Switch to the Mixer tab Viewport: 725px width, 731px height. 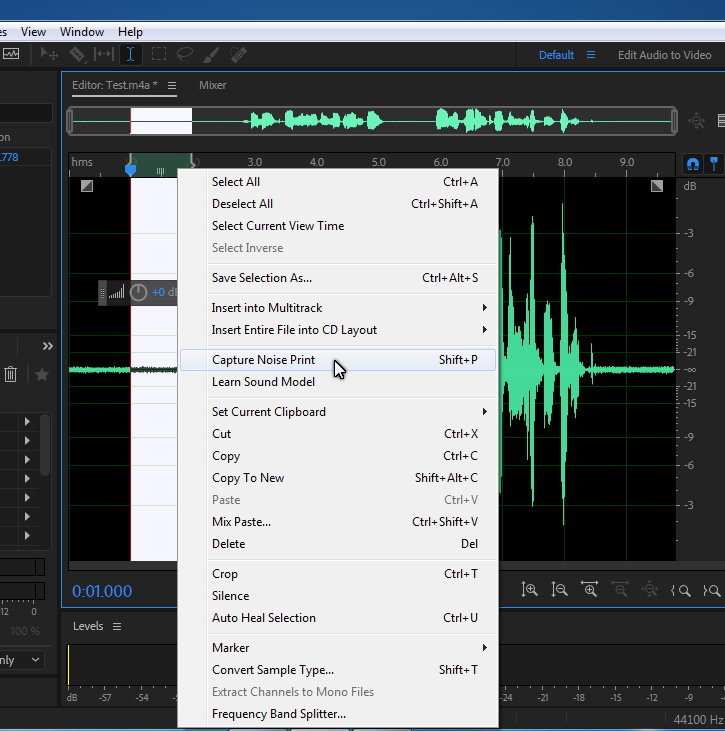pos(213,86)
